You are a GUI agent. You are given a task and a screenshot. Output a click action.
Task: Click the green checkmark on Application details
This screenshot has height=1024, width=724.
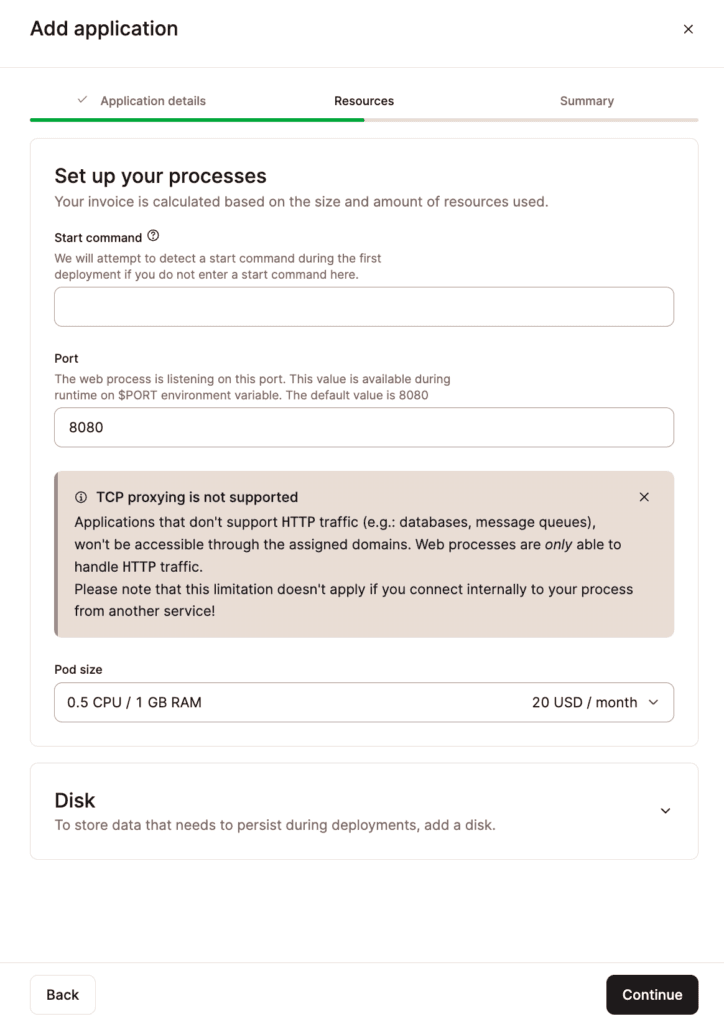point(82,101)
